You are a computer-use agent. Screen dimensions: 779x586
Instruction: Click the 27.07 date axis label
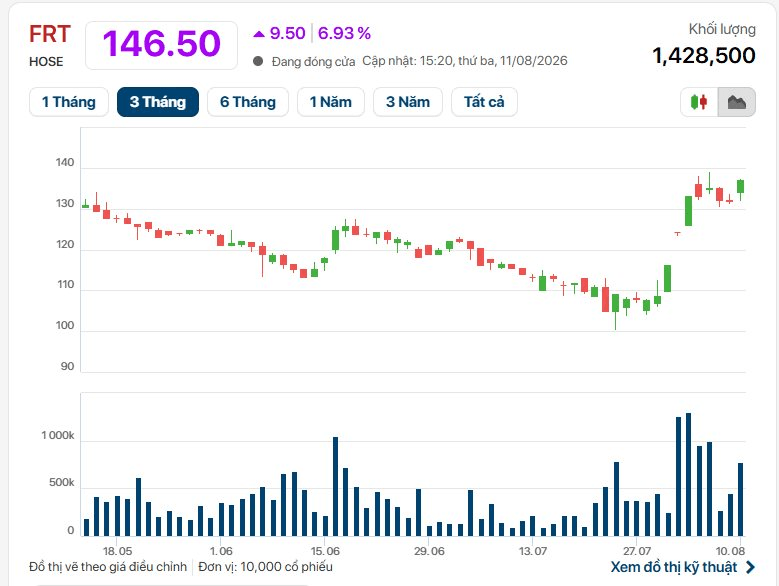tap(637, 551)
